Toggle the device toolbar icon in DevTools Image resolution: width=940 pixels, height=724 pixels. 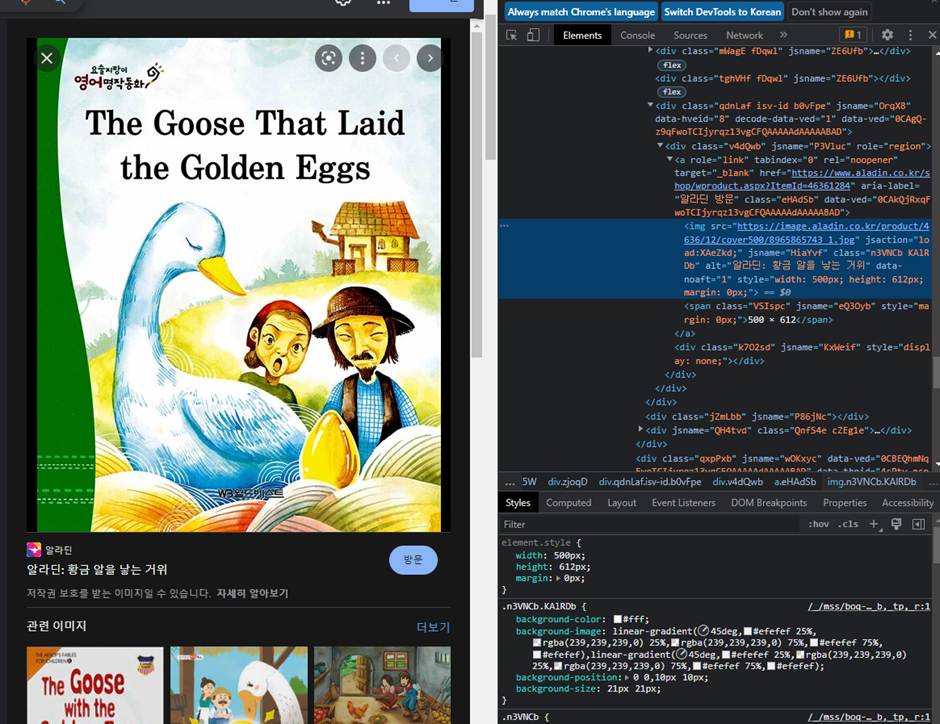tap(533, 35)
